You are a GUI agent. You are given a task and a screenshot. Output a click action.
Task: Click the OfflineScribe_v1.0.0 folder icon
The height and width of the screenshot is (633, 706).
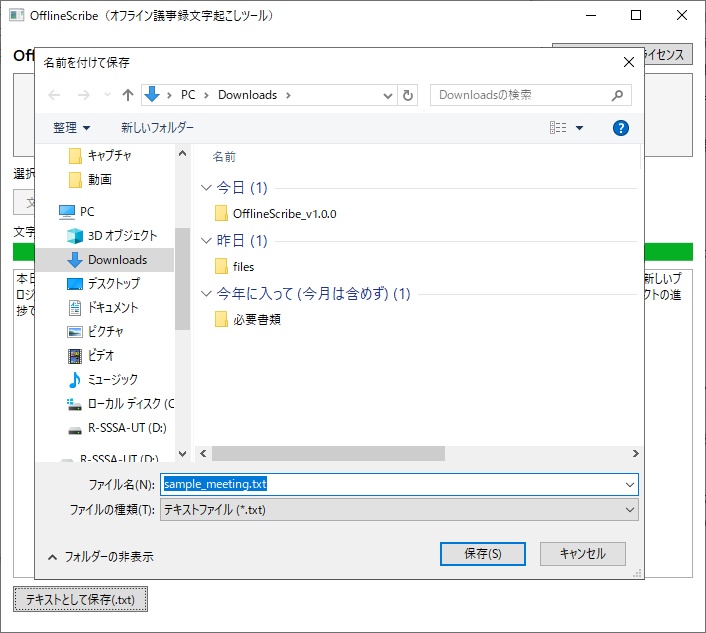[x=221, y=213]
